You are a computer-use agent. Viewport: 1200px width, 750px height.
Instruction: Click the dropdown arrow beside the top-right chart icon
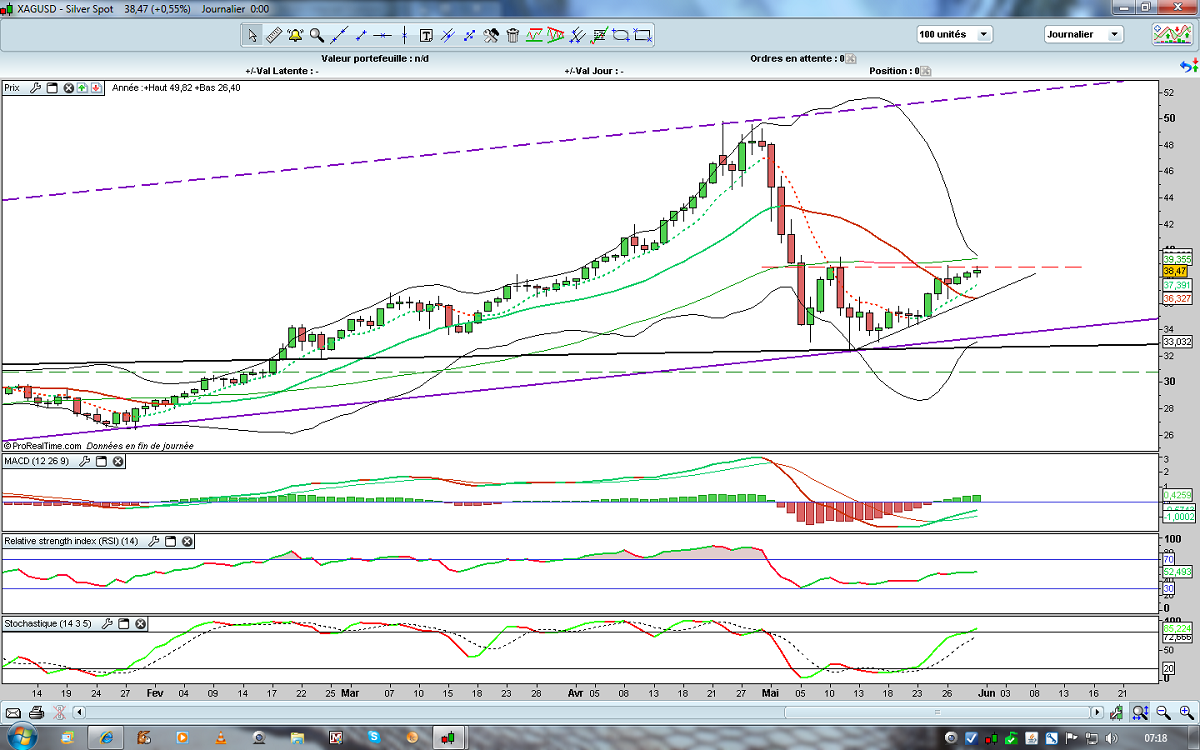tap(1195, 34)
